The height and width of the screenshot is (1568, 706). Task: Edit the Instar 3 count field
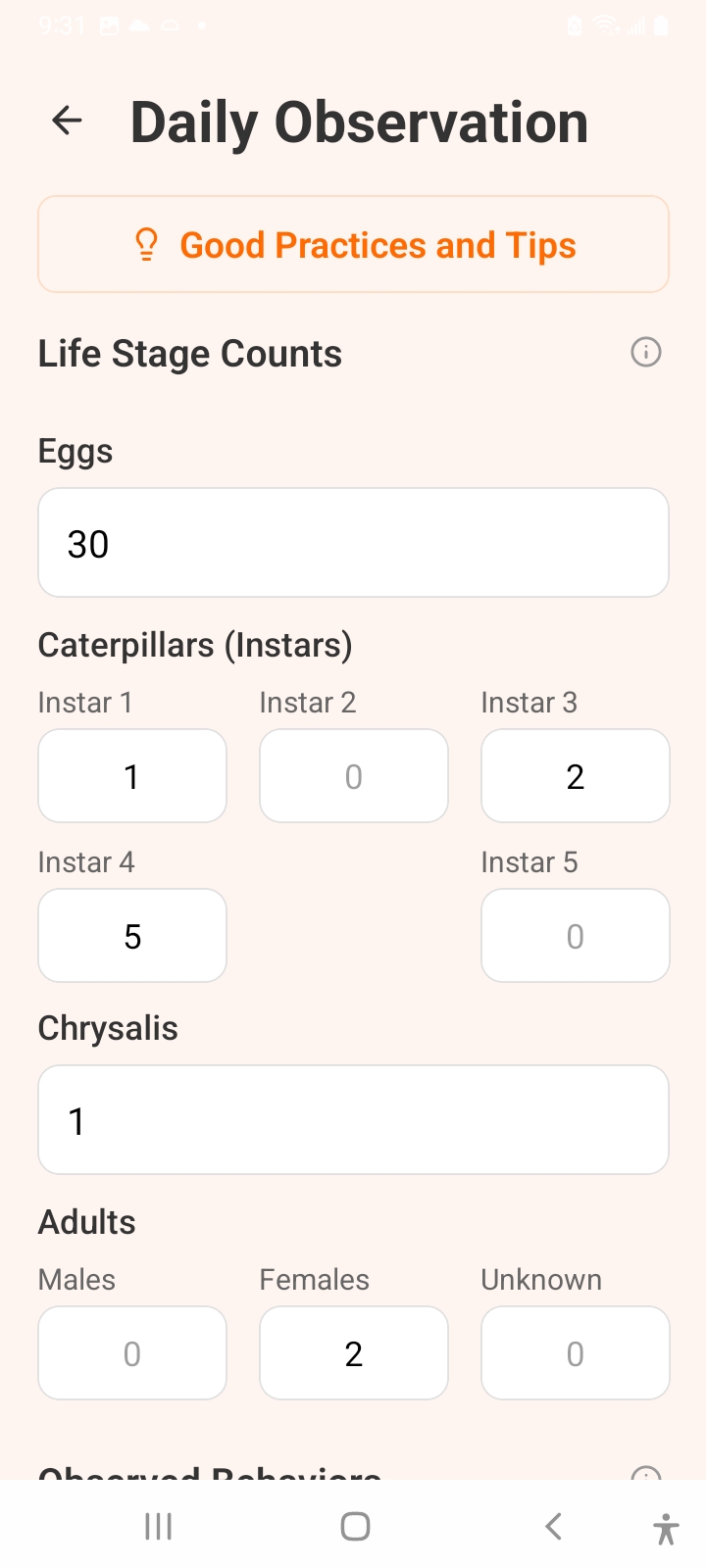click(576, 776)
